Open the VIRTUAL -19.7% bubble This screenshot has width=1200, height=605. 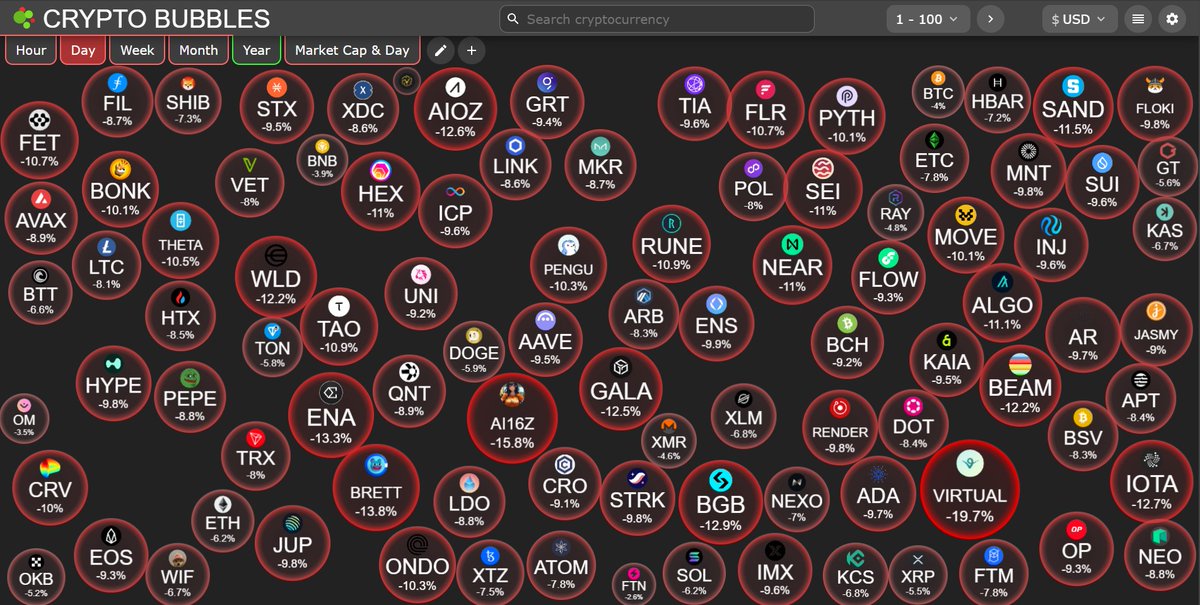(x=969, y=487)
